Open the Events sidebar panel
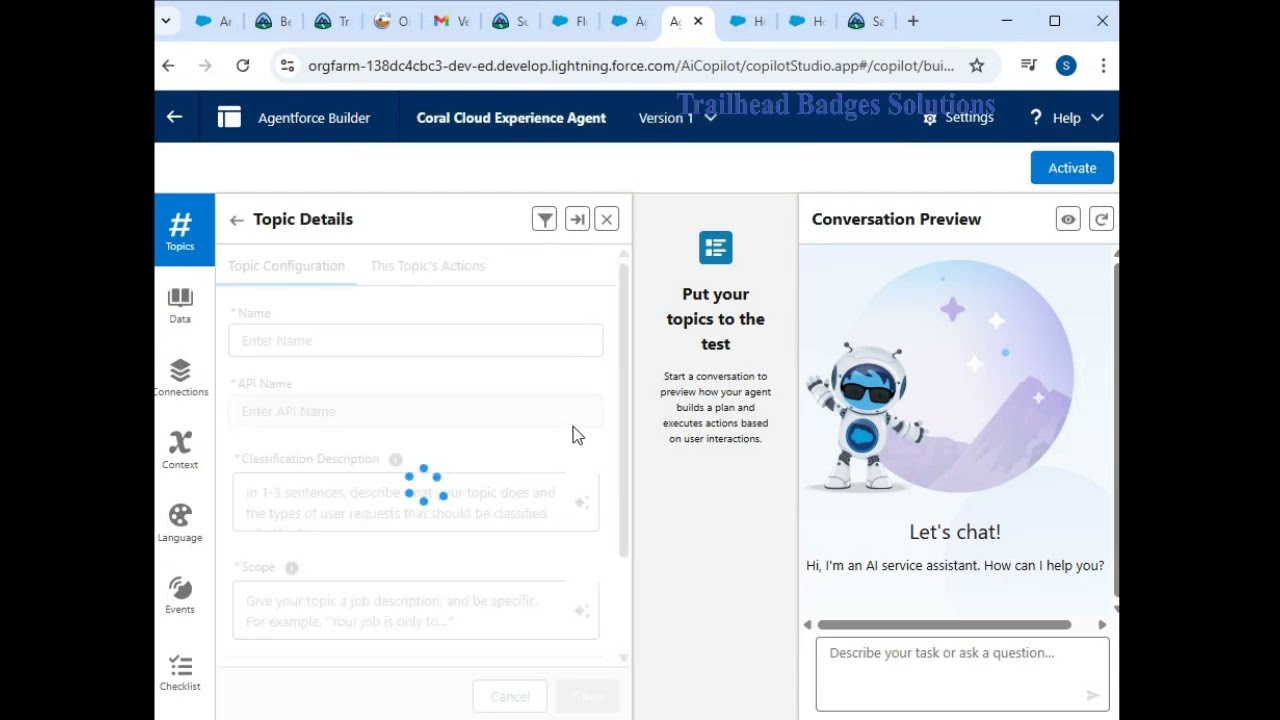 (180, 595)
